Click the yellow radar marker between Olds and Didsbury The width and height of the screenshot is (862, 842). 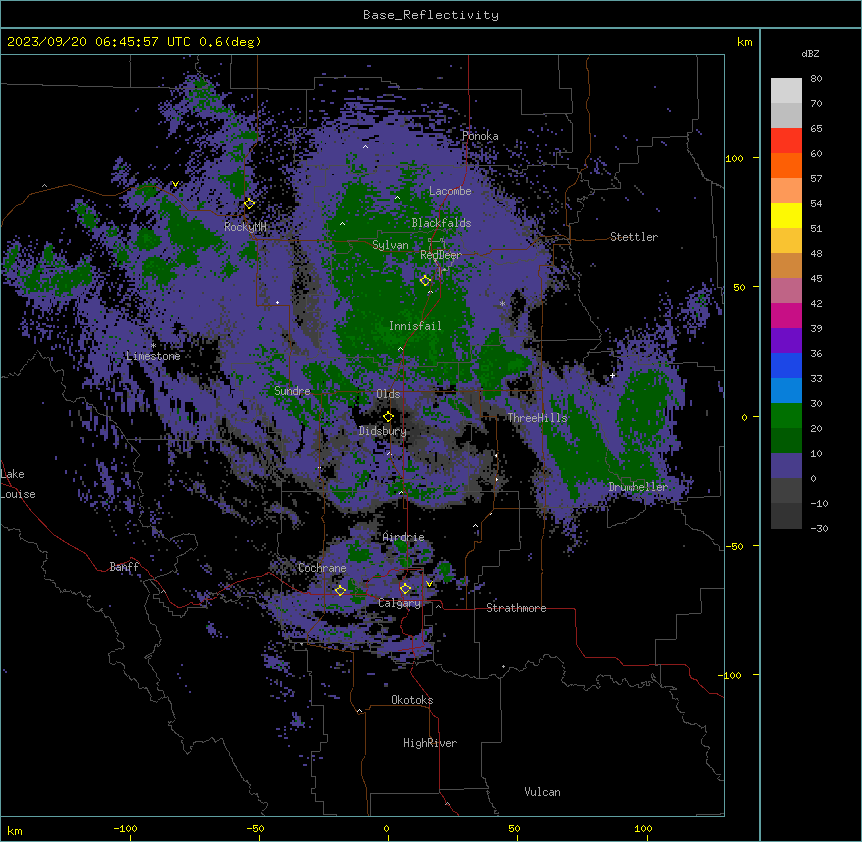(x=388, y=416)
